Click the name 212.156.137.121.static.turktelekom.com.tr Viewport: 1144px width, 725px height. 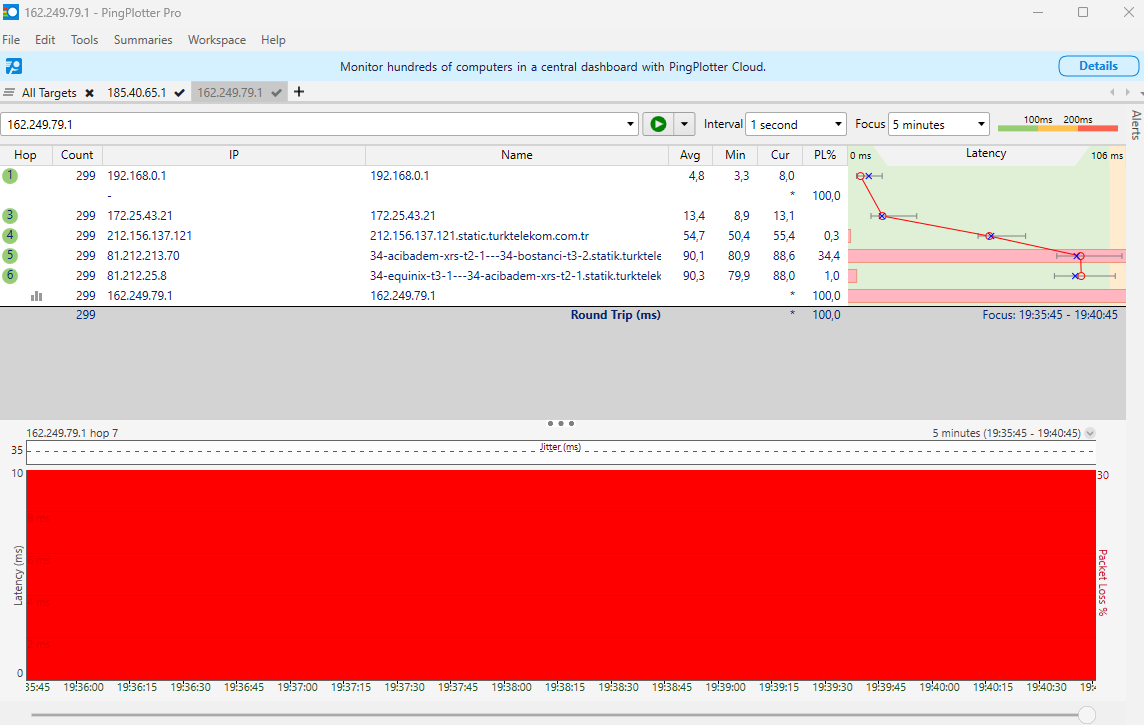click(x=479, y=236)
